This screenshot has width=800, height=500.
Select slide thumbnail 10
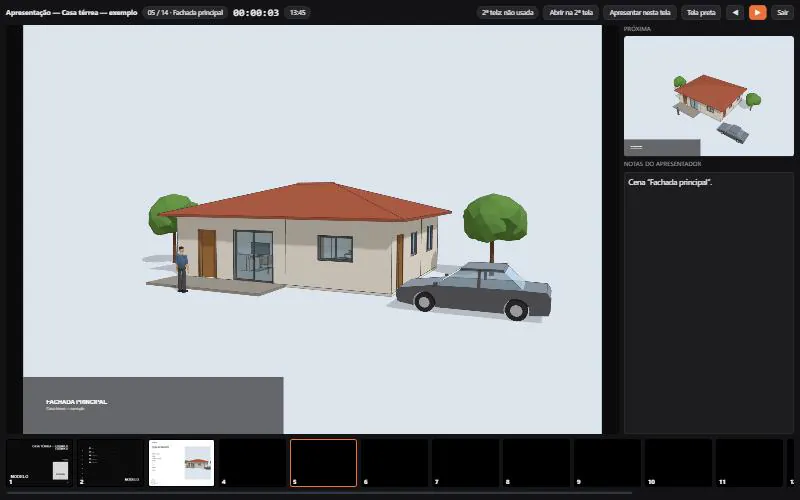click(x=678, y=463)
